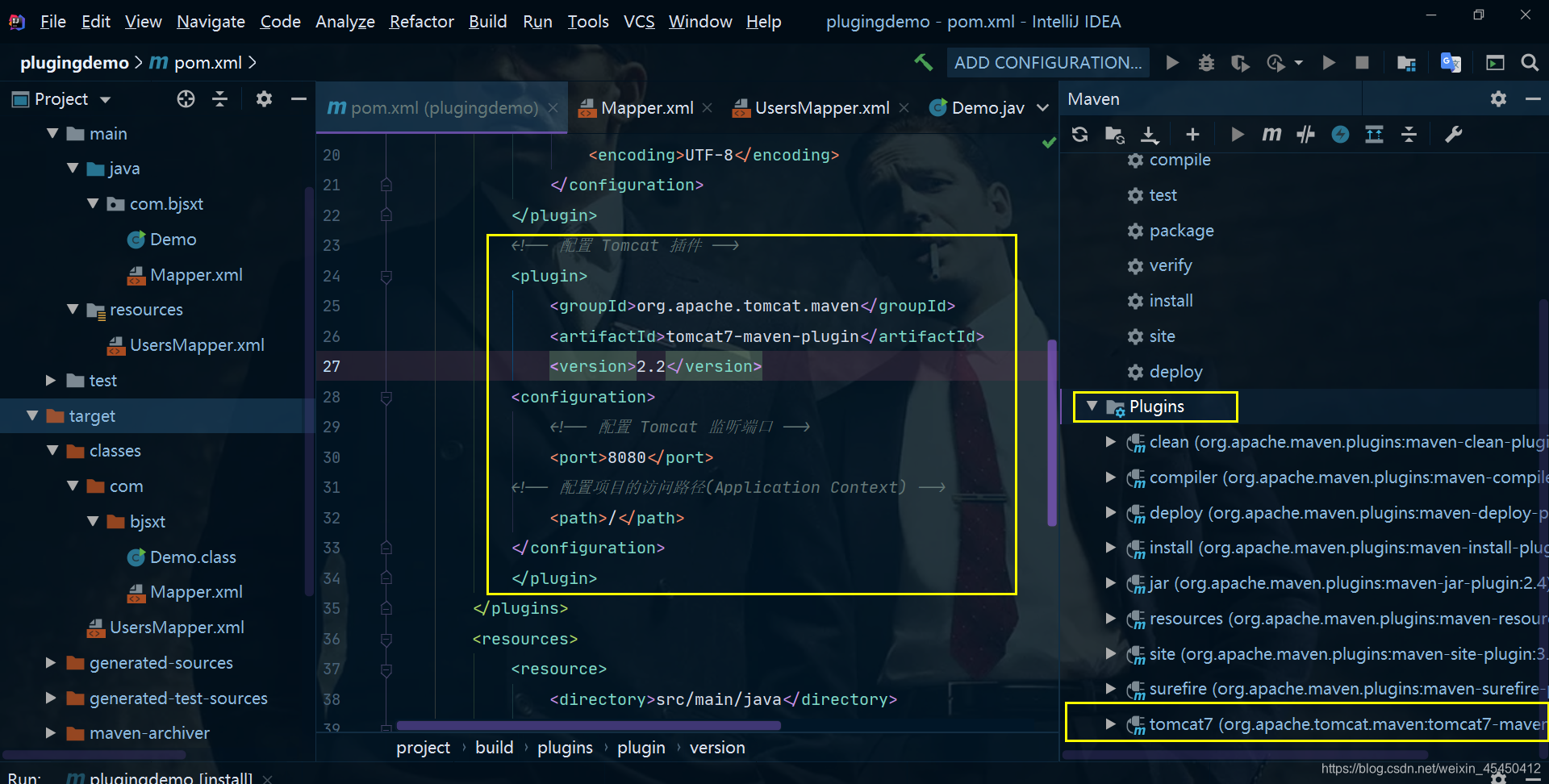Collapse the Plugins node in Maven

1092,406
